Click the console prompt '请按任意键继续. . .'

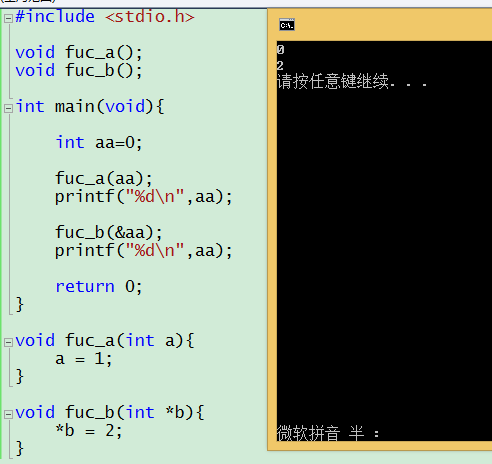click(352, 81)
